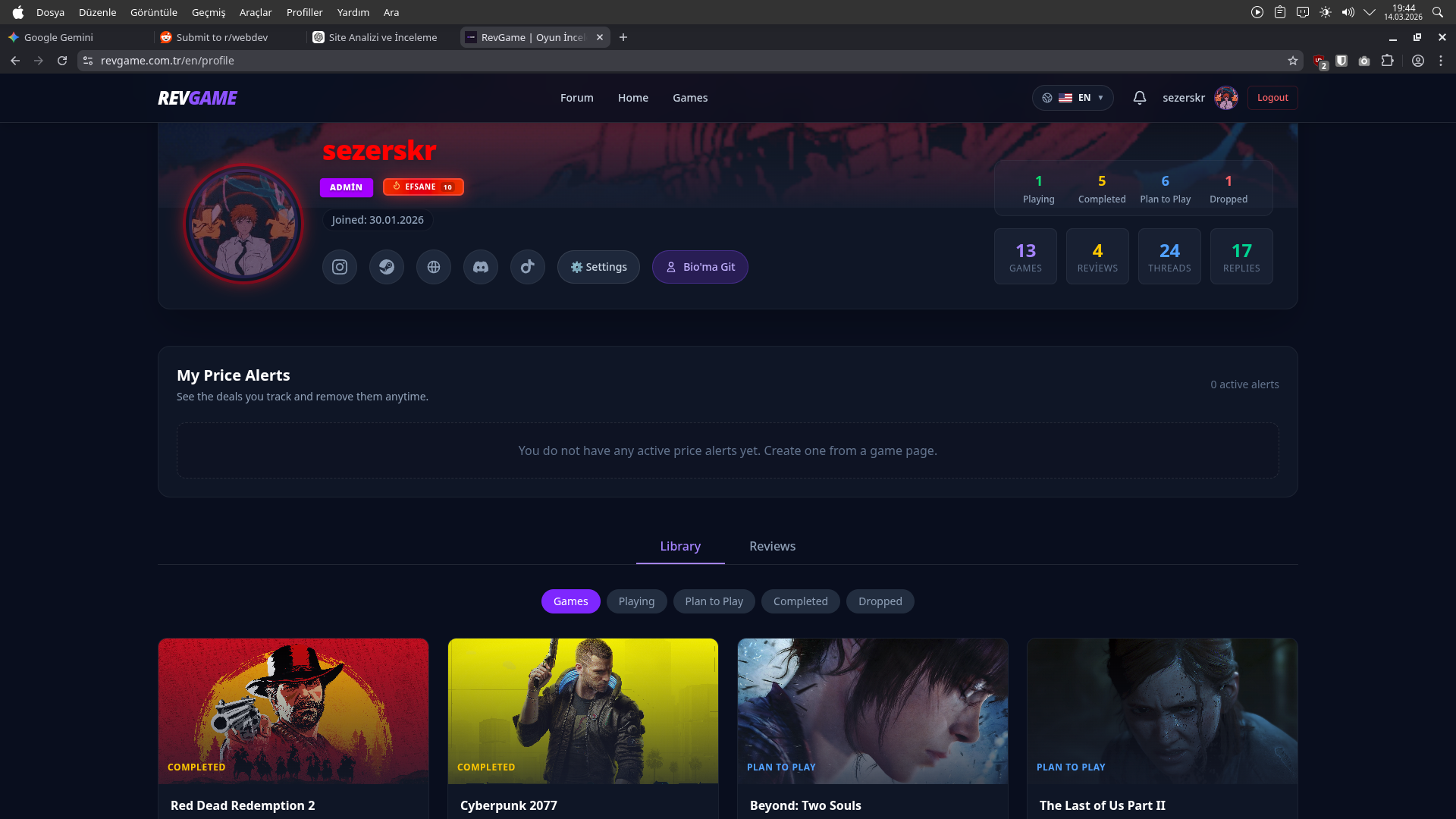
Task: Open the Geçmiş menu
Action: tap(209, 12)
